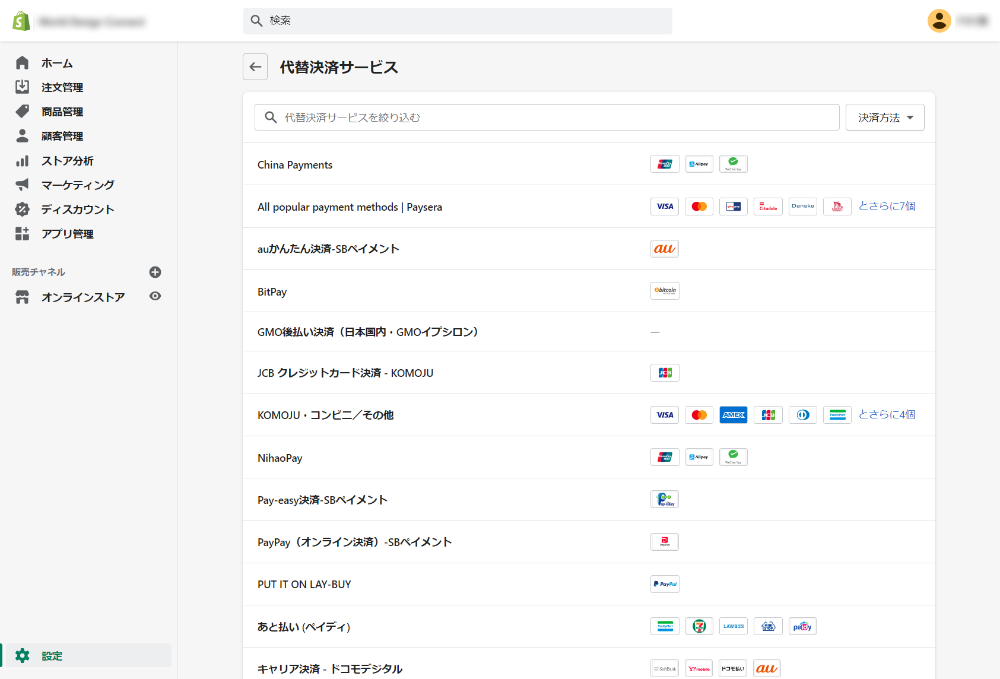
Task: Click the 商品管理 tag icon
Action: pos(22,111)
